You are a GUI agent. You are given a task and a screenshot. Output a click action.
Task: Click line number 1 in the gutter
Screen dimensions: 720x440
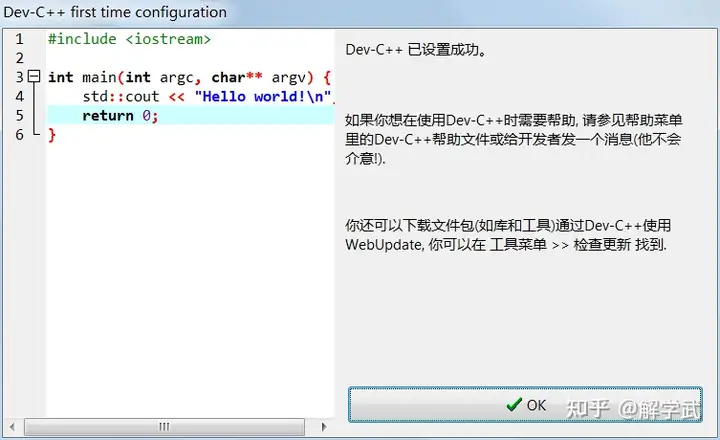coord(19,39)
